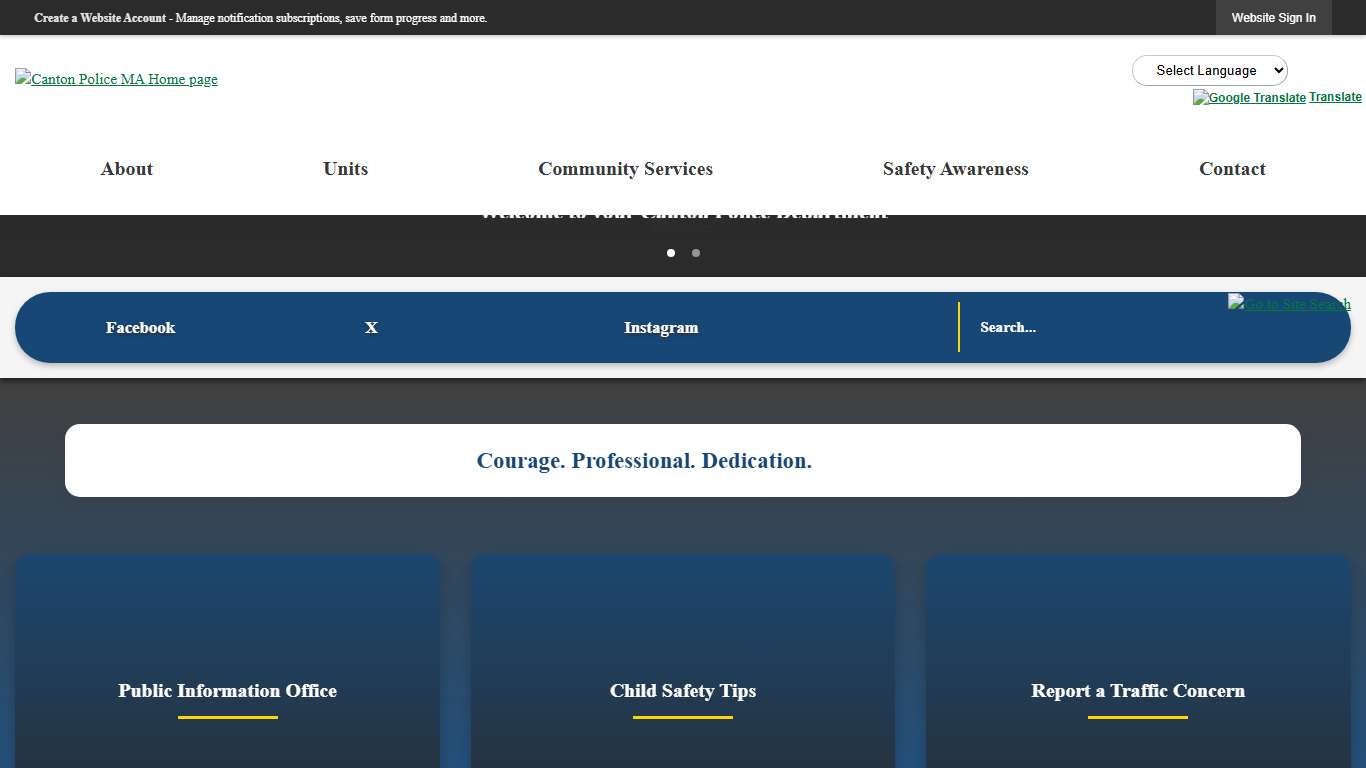Click the Canton Police MA Home page logo
The image size is (1366, 768).
click(x=115, y=79)
